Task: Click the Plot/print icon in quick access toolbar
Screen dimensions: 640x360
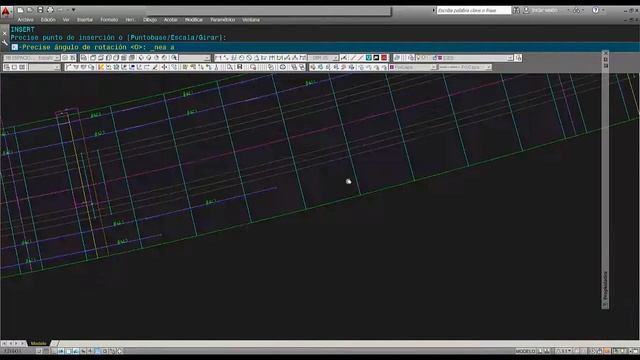Action: [50, 10]
